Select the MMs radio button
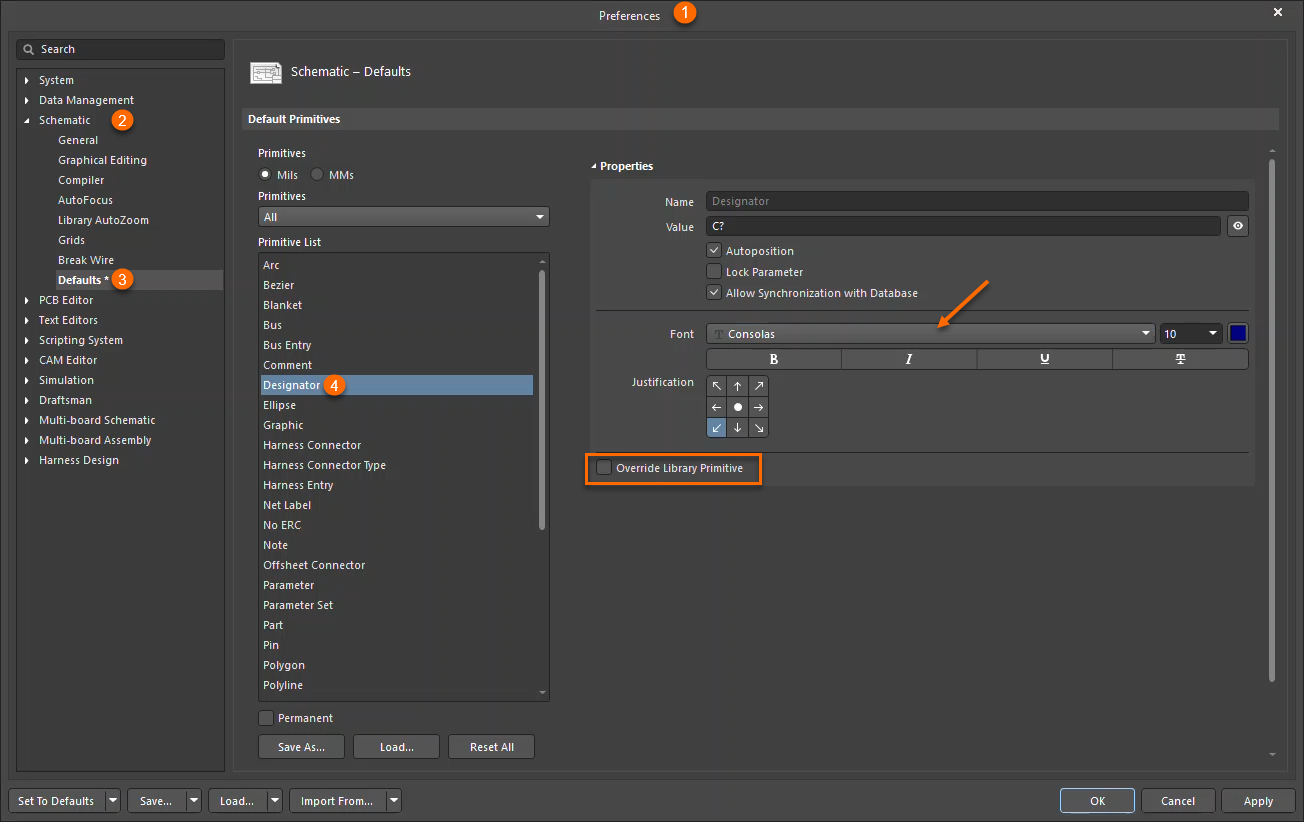 318,175
